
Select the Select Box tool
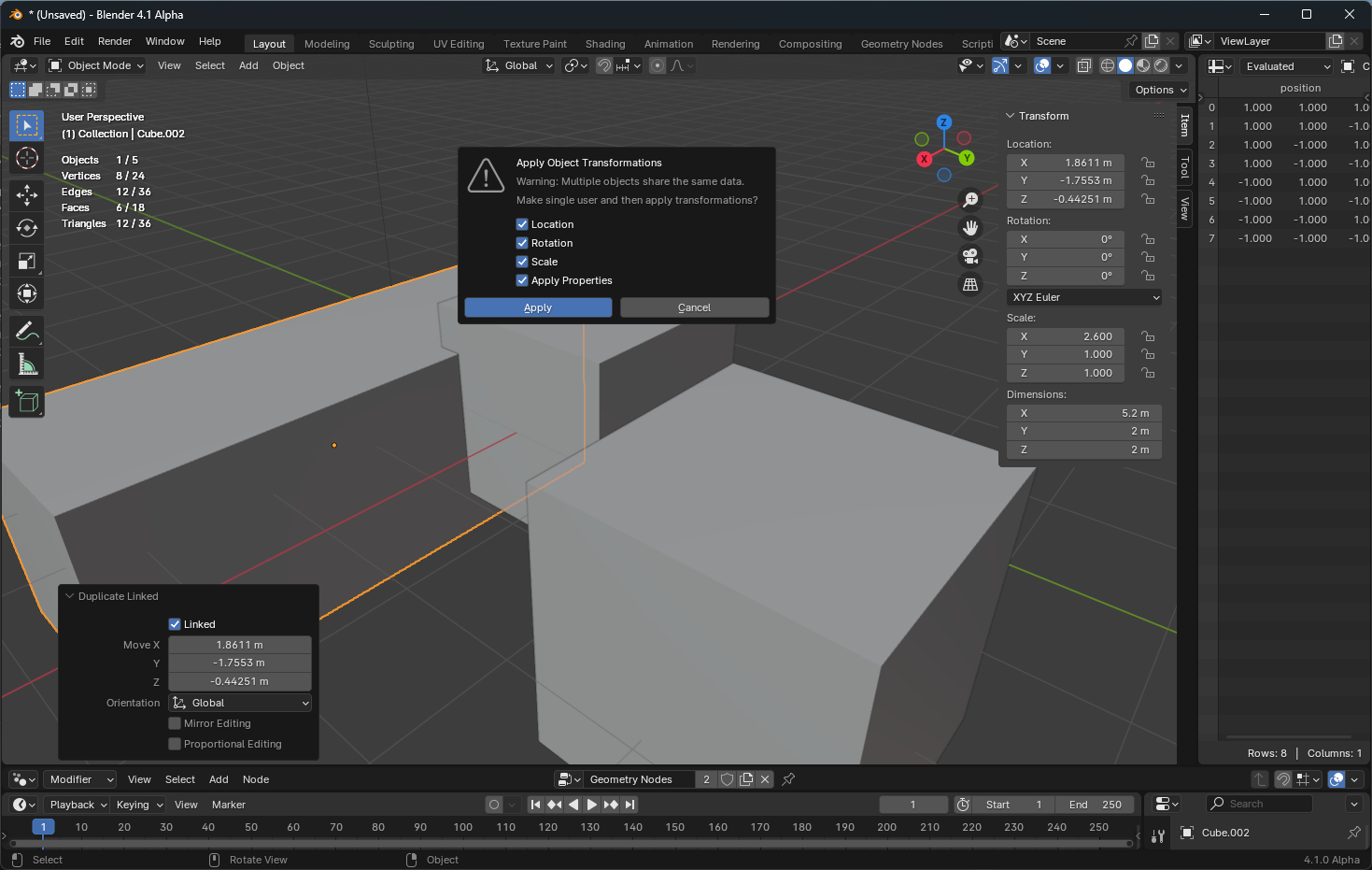tap(27, 125)
